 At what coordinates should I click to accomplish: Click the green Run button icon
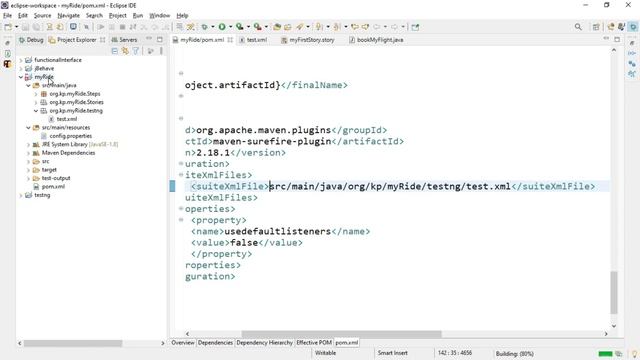tap(222, 27)
